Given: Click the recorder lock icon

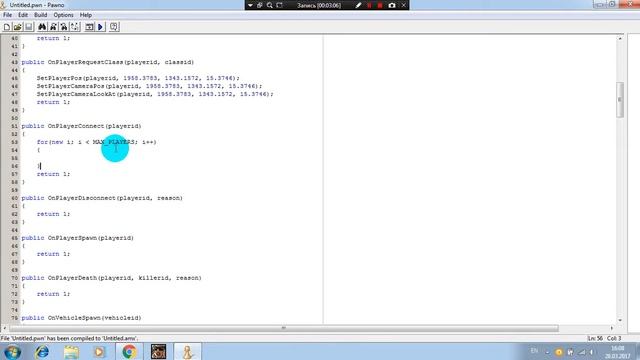Looking at the screenshot, I should [260, 5].
